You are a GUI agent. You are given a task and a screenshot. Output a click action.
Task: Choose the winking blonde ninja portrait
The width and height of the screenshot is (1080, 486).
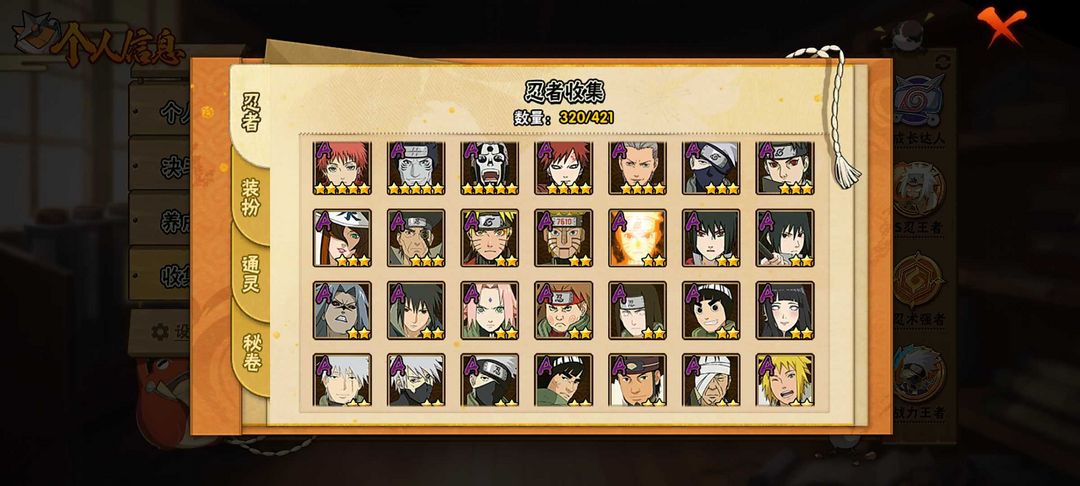(x=785, y=379)
